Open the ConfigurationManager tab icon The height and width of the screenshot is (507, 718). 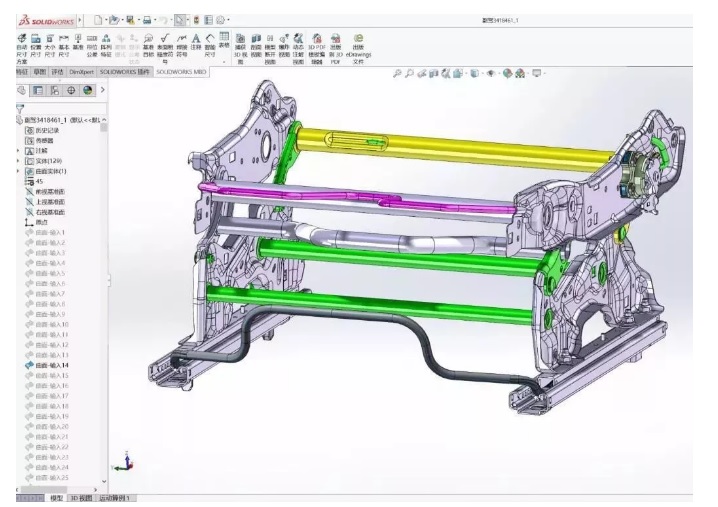click(x=54, y=90)
